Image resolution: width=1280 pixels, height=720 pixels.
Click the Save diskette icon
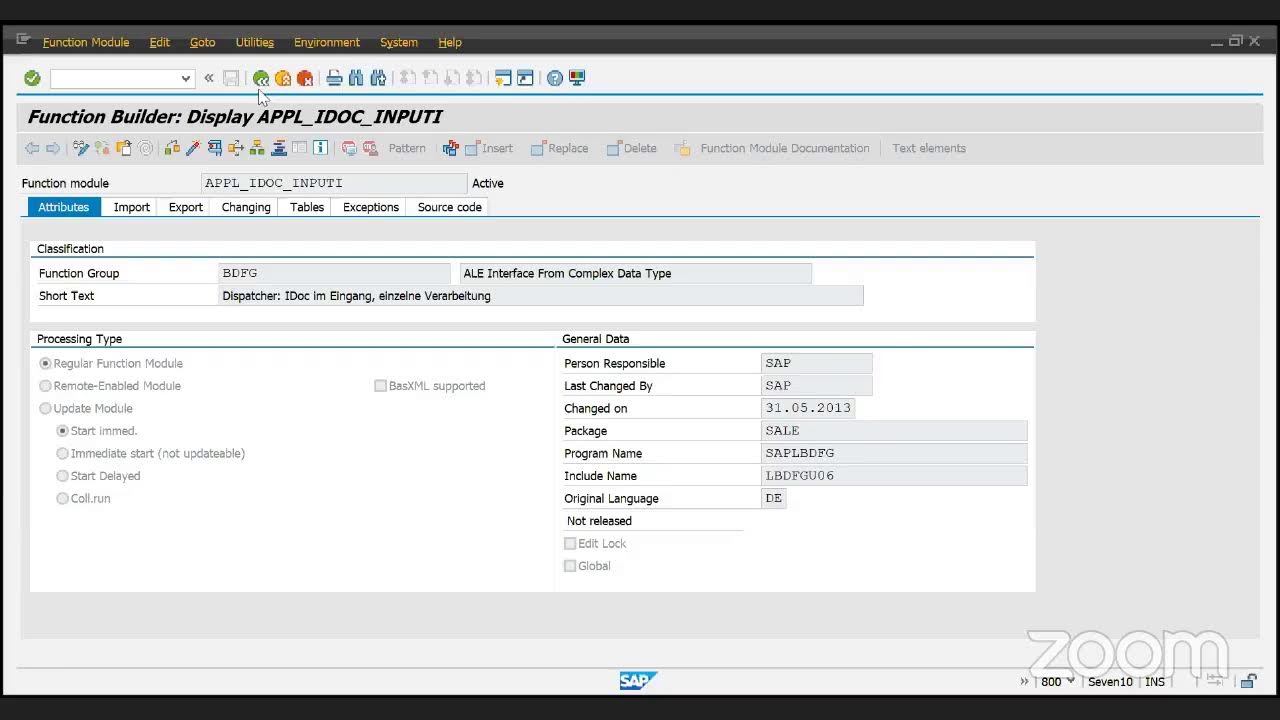(231, 78)
